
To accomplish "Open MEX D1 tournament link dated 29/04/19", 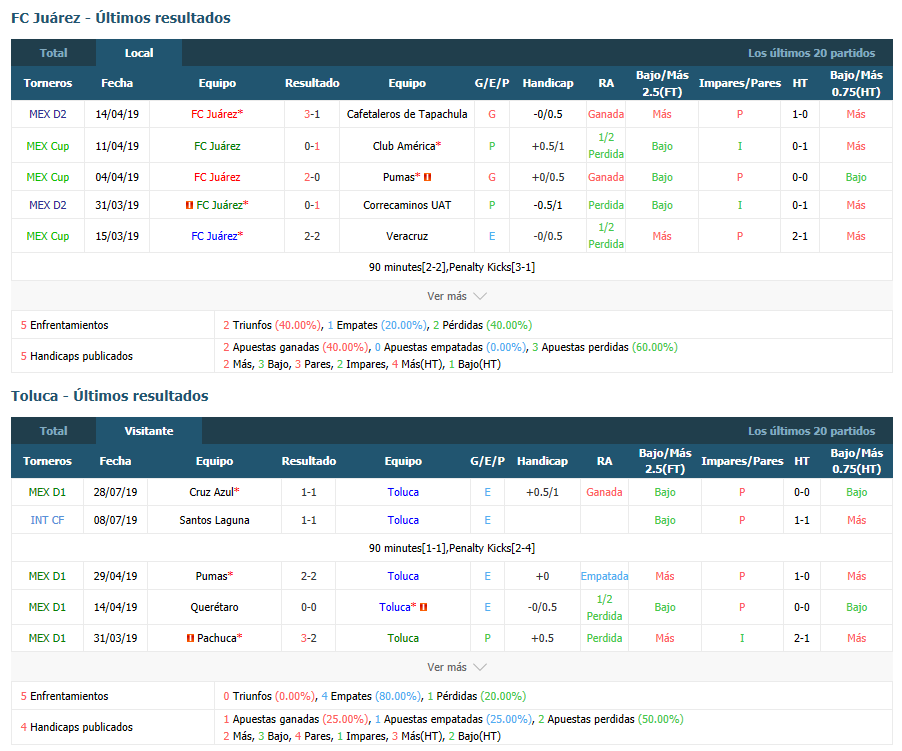I will (47, 576).
